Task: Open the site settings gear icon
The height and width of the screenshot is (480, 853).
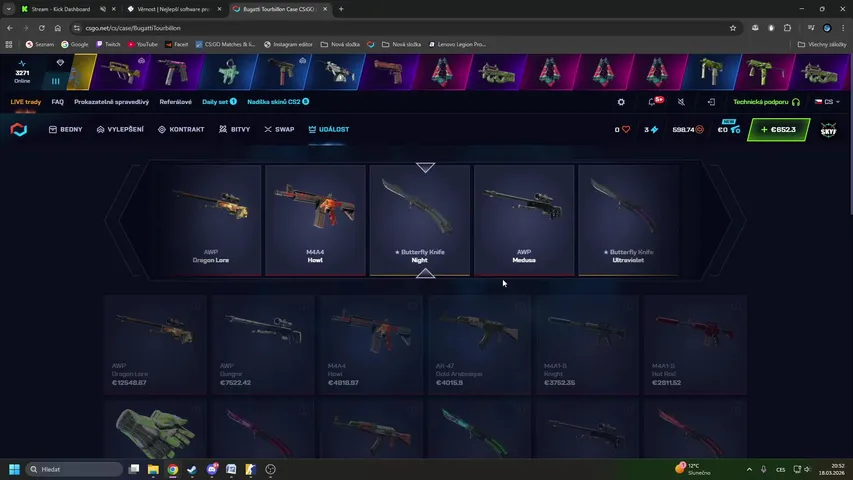Action: pos(621,102)
